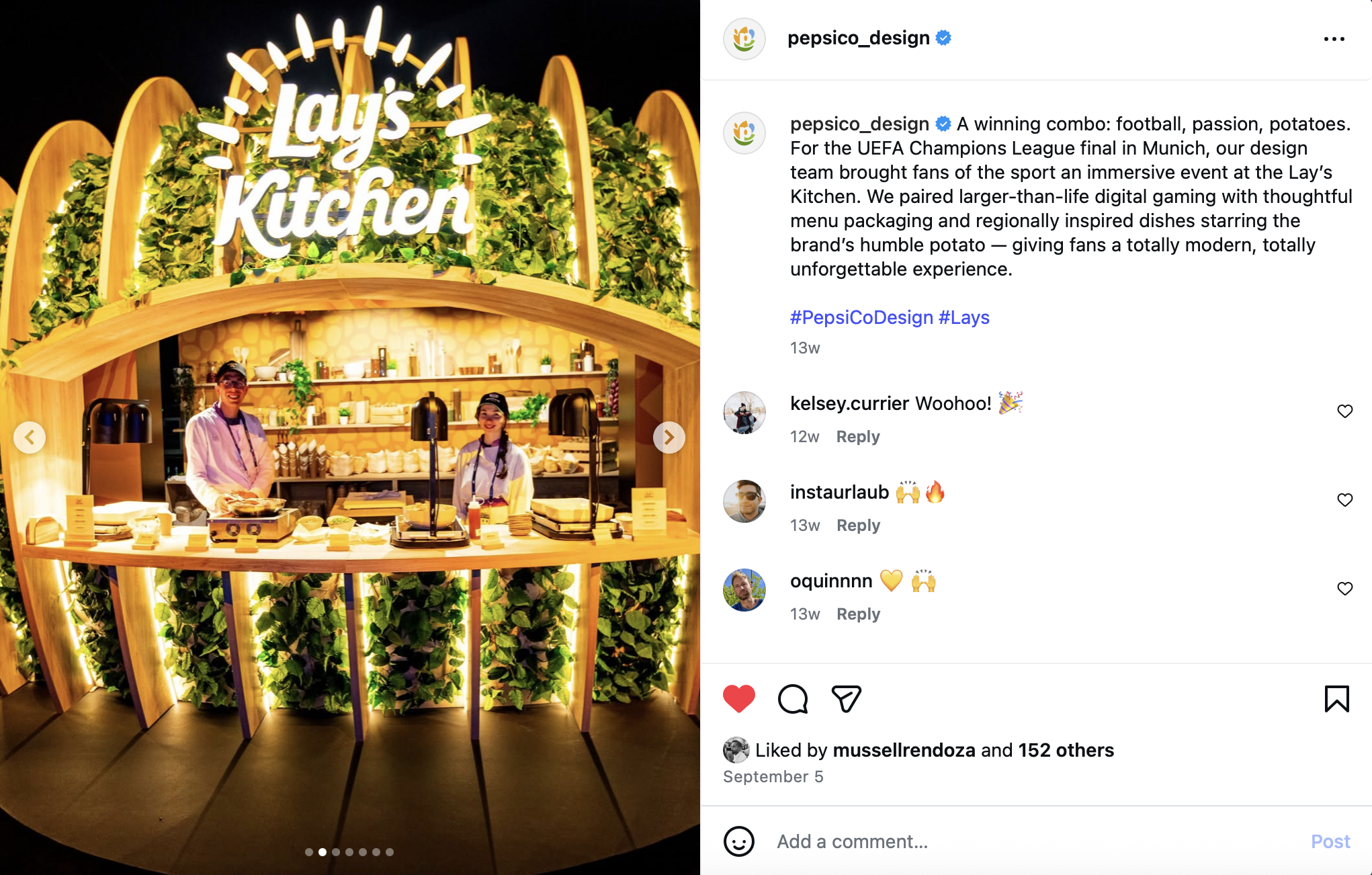This screenshot has width=1372, height=875.
Task: Open pepsico_design profile avatar in header
Action: [744, 39]
